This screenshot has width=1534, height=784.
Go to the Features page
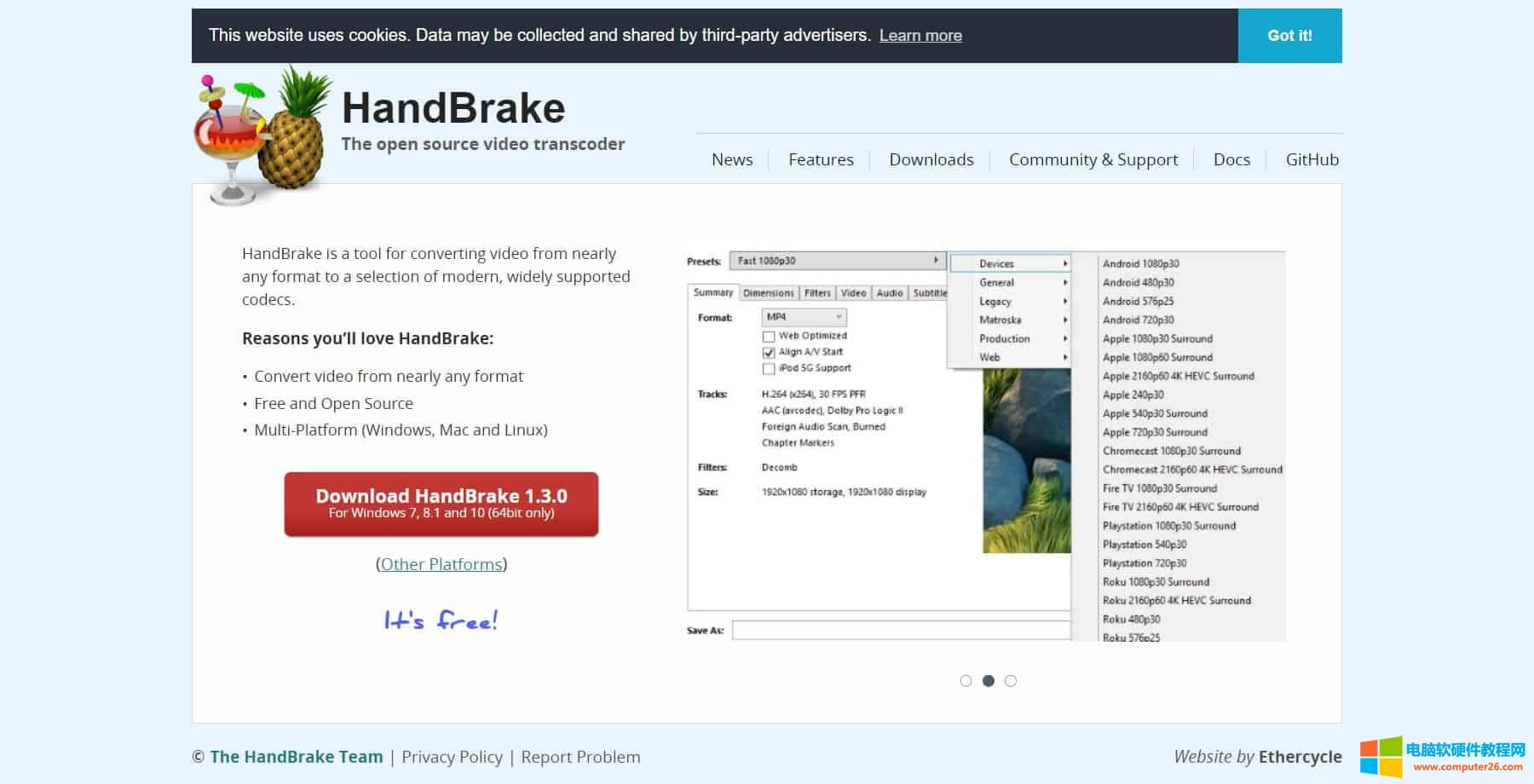pyautogui.click(x=821, y=159)
